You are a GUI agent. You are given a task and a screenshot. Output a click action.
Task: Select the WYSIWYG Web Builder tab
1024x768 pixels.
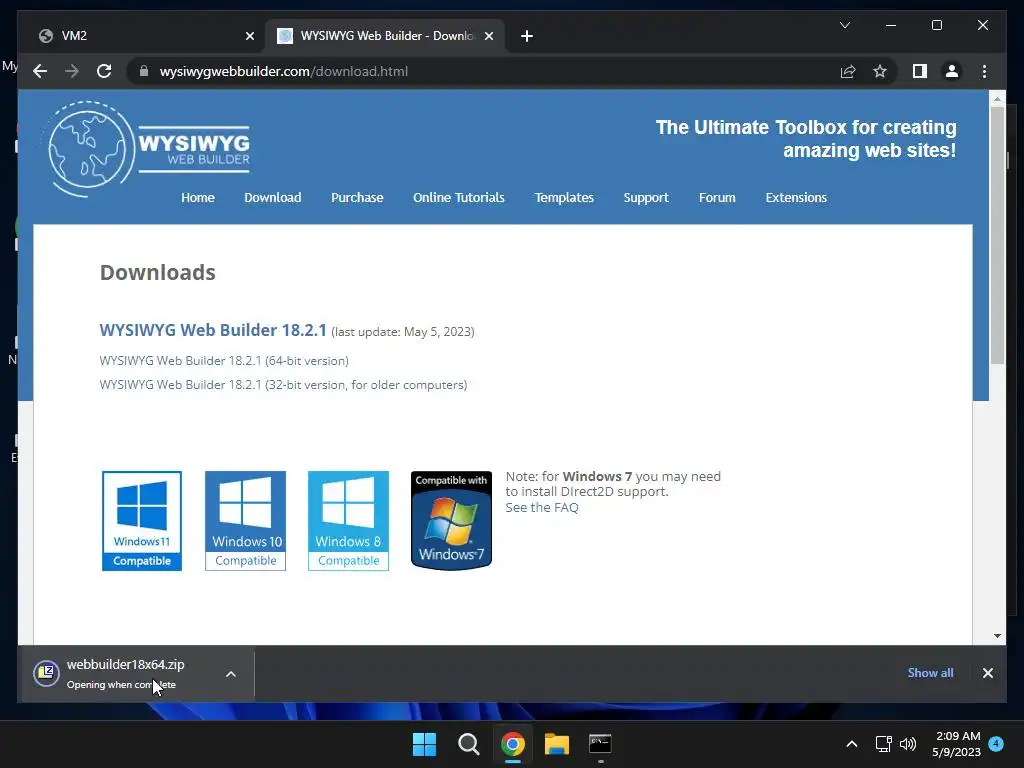click(x=385, y=36)
